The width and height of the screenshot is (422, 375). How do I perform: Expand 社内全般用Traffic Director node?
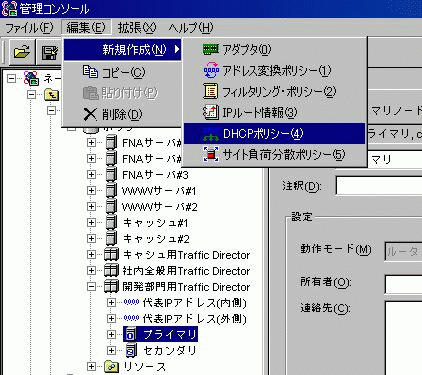91,270
